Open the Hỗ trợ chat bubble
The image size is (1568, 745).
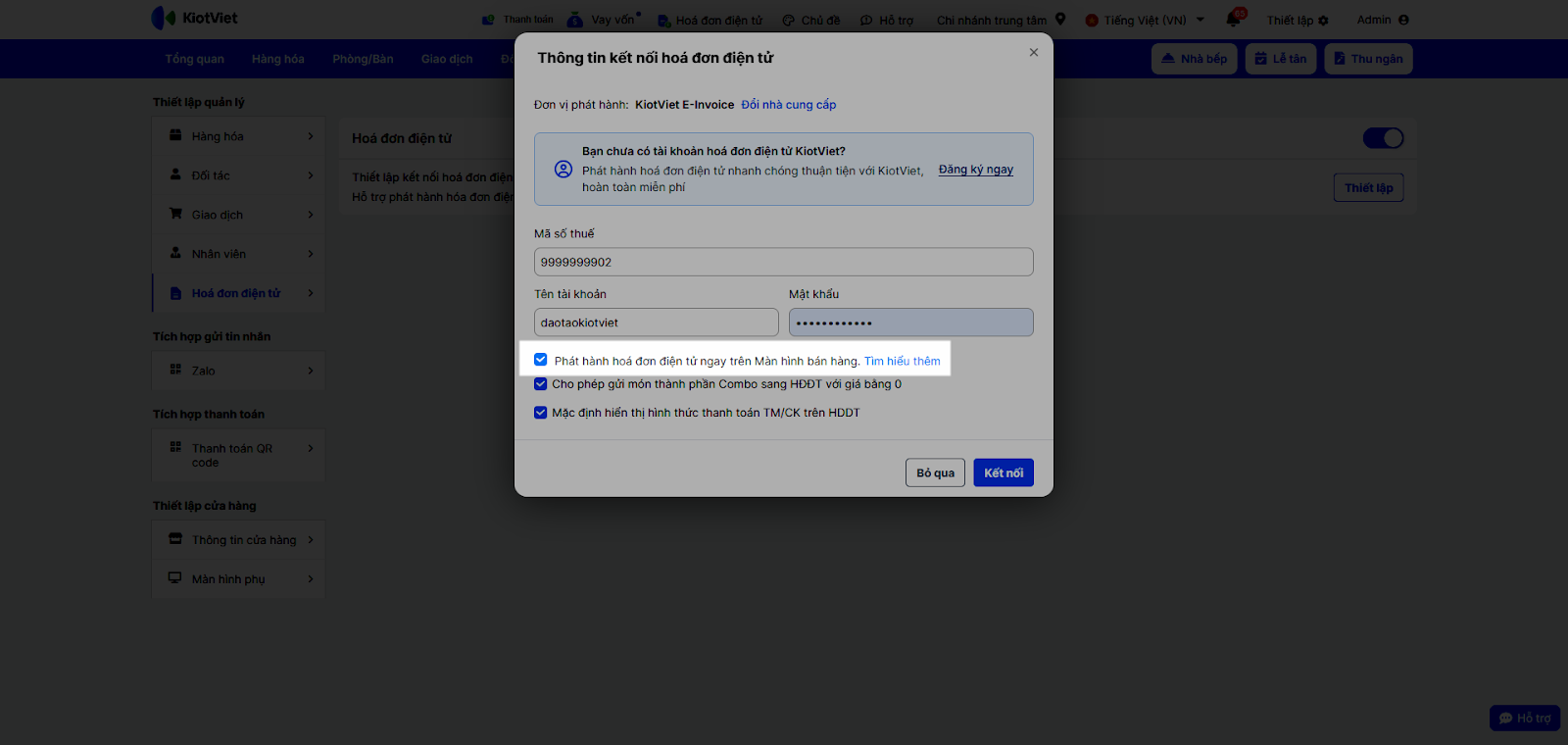(1525, 719)
